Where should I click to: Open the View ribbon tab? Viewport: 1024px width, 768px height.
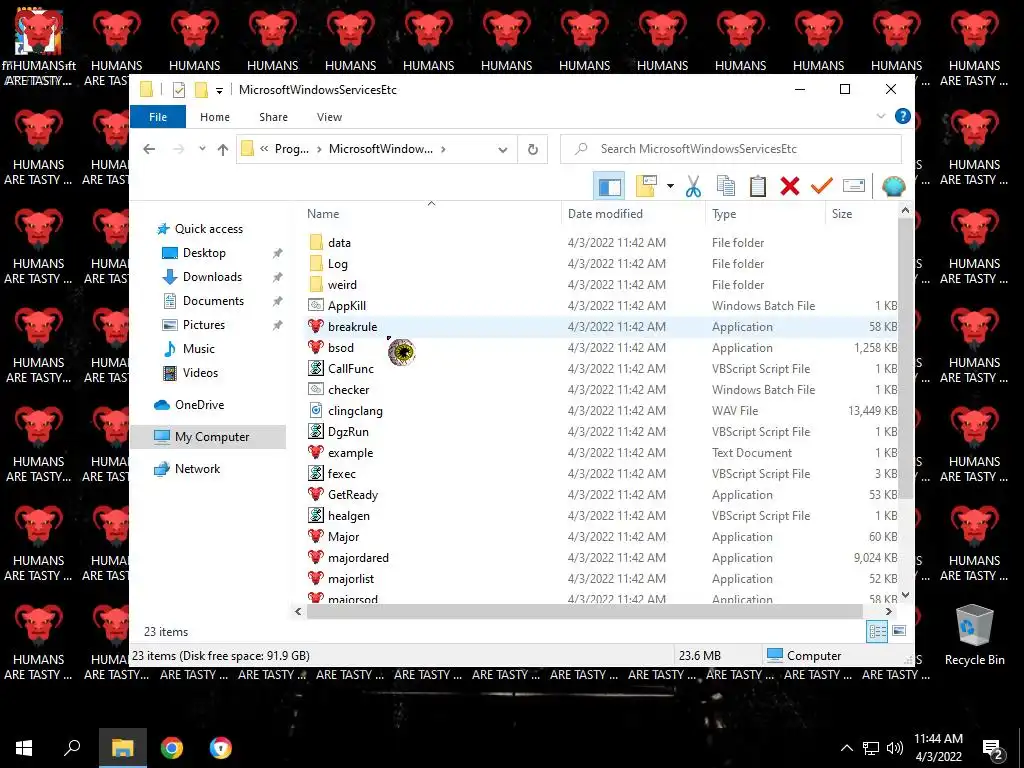[329, 117]
